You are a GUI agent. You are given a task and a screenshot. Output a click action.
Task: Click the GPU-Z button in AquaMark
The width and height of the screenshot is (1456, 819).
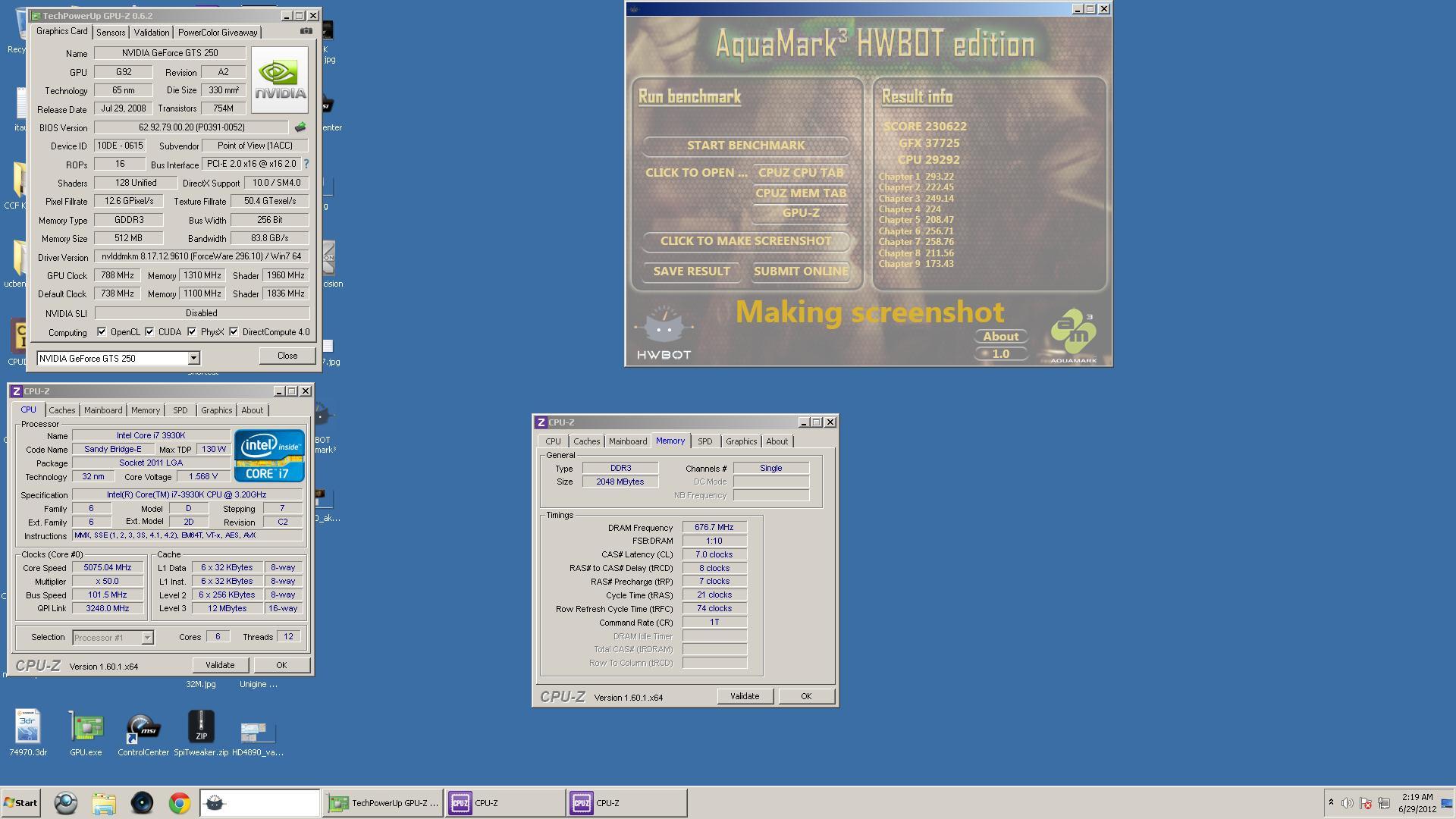[x=801, y=213]
